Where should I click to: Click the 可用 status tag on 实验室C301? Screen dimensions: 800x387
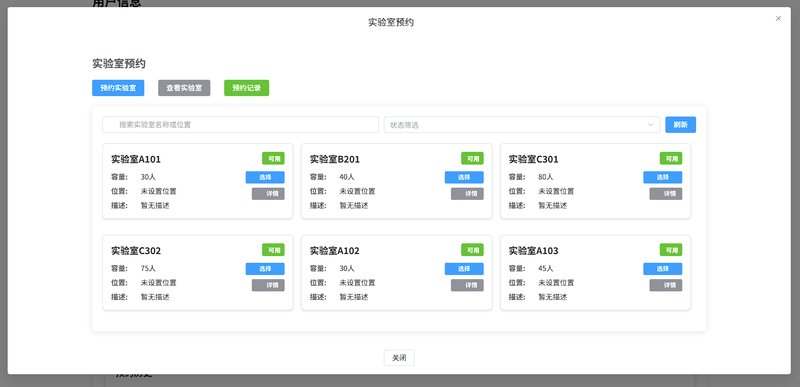671,159
